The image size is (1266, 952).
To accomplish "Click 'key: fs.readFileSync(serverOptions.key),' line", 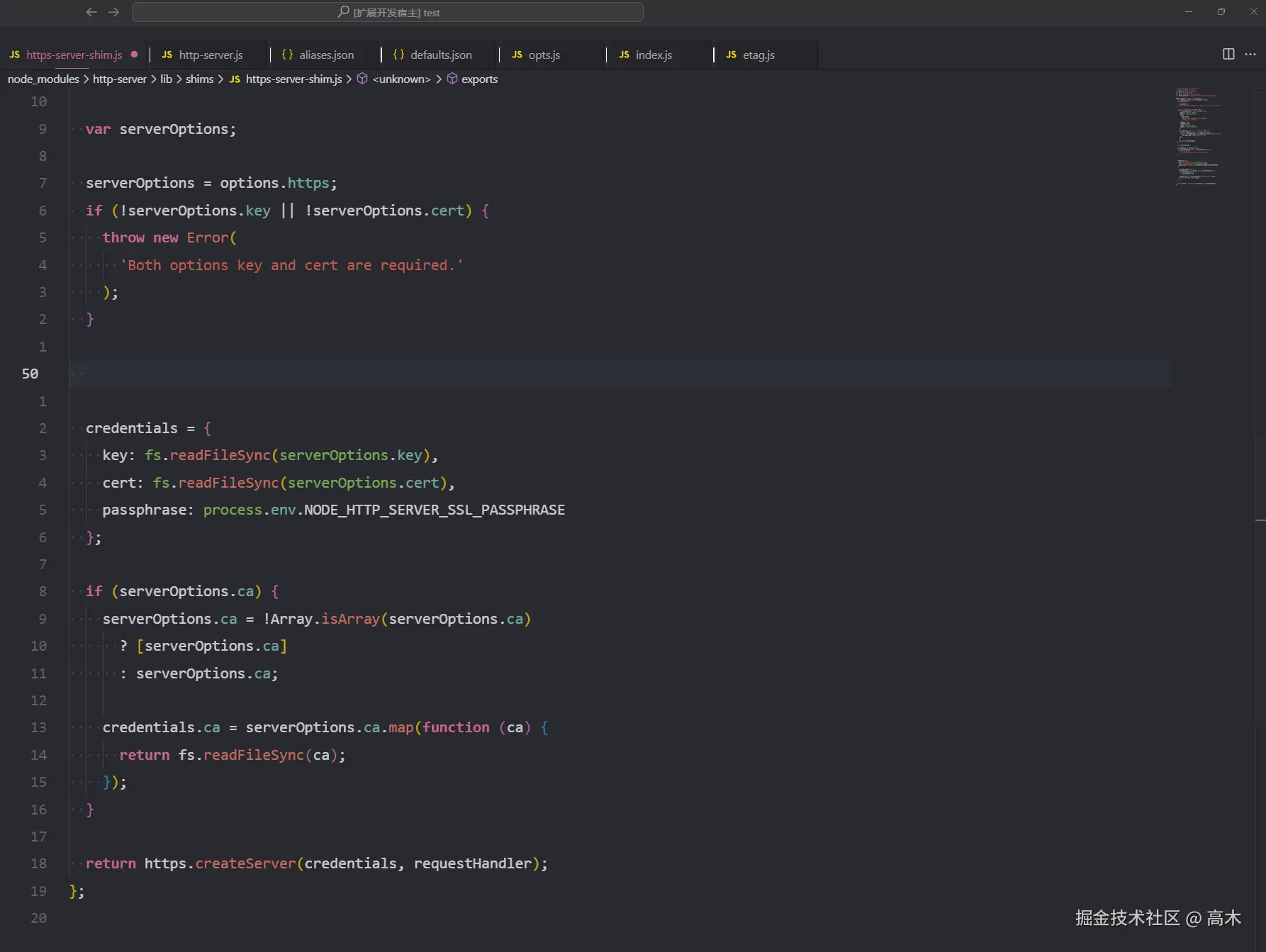I will 270,455.
